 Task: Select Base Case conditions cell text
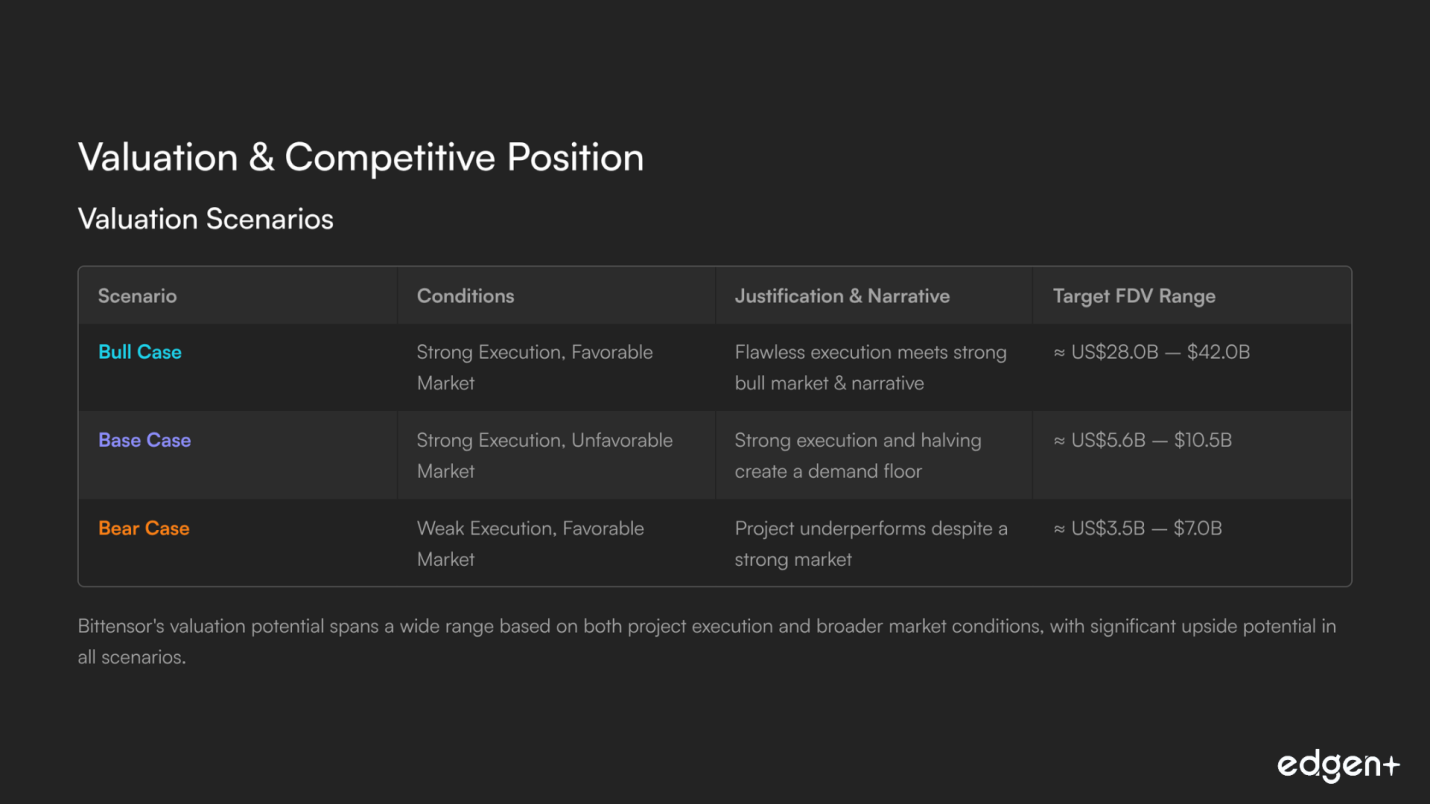(x=544, y=455)
